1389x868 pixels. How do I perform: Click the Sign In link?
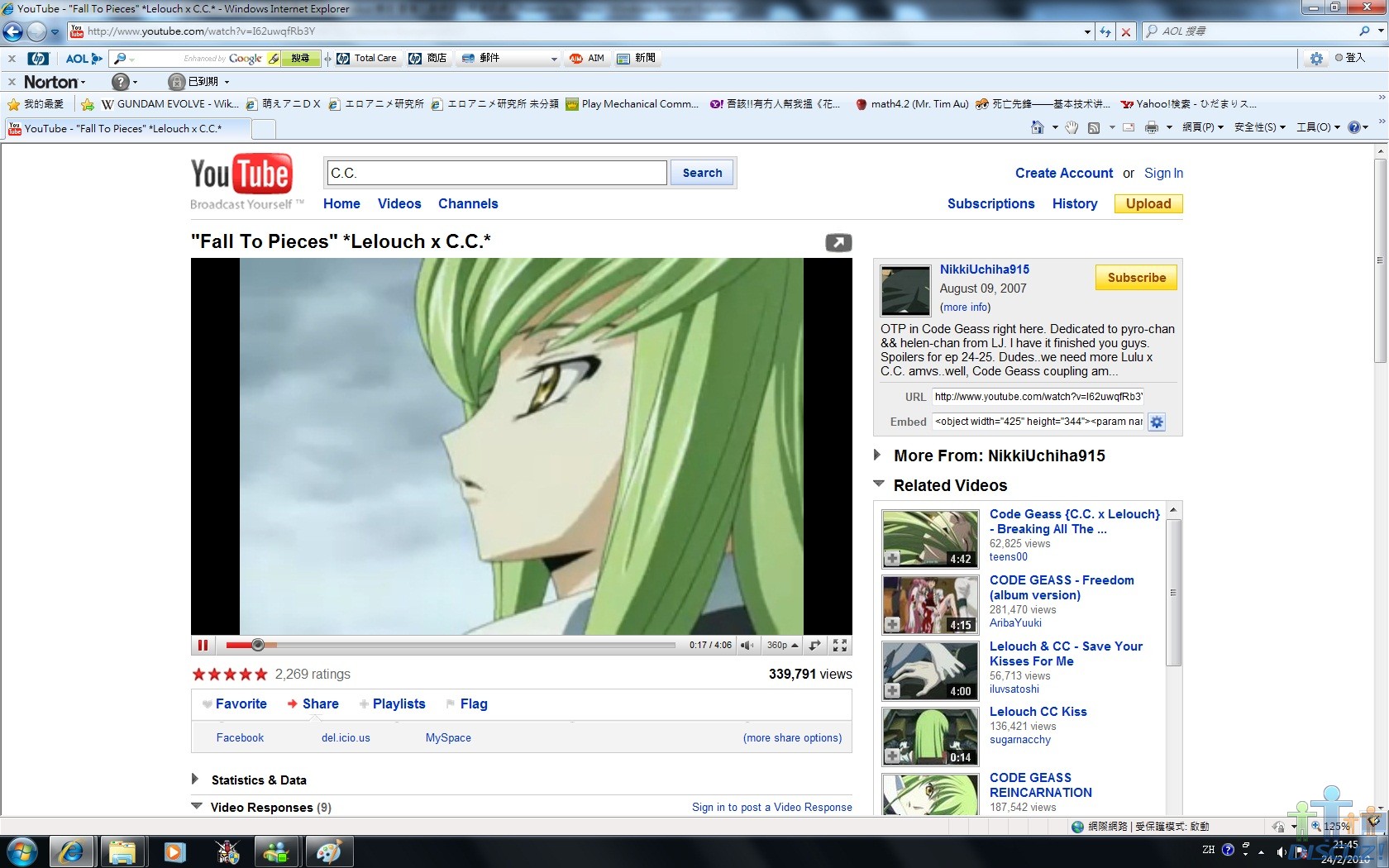1163,173
